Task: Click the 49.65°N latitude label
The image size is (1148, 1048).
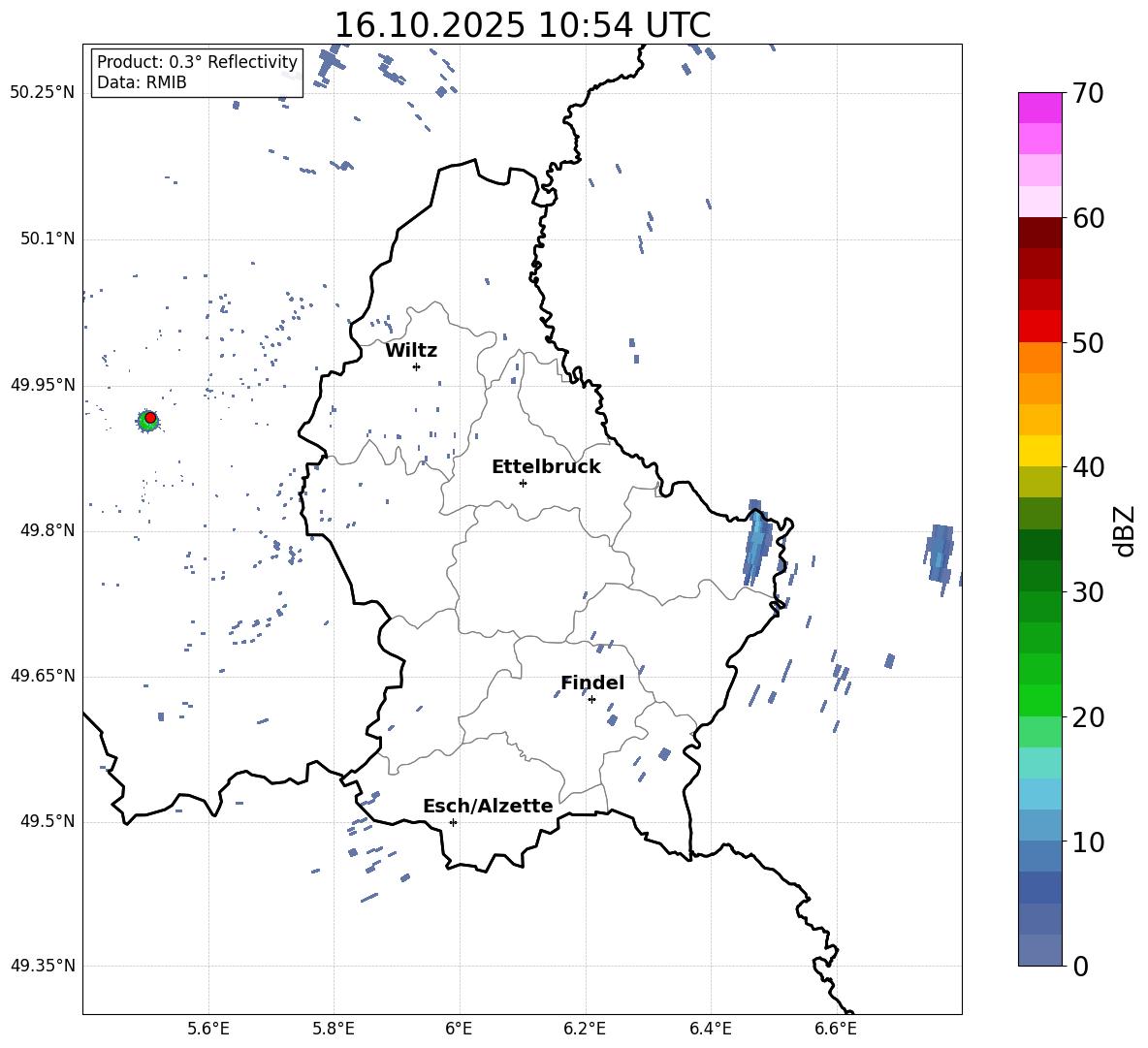Action: (43, 676)
